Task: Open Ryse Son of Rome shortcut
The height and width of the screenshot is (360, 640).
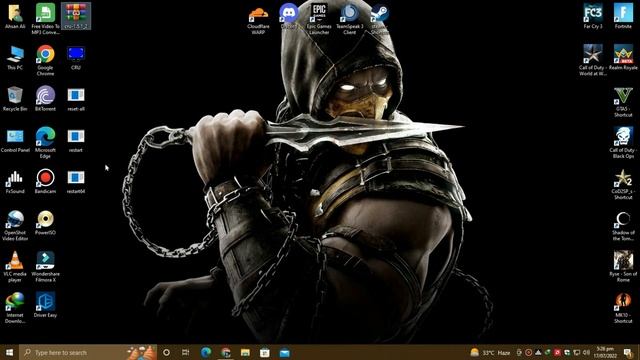Action: (623, 267)
